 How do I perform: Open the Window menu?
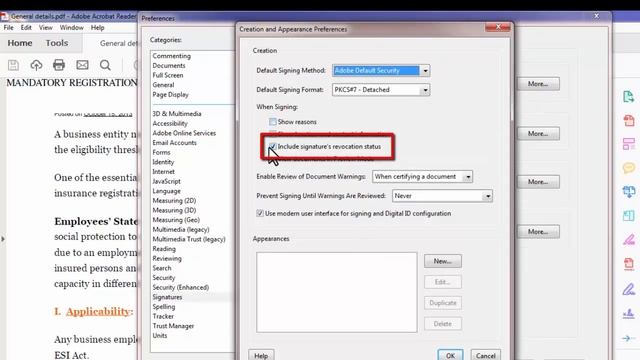71,27
